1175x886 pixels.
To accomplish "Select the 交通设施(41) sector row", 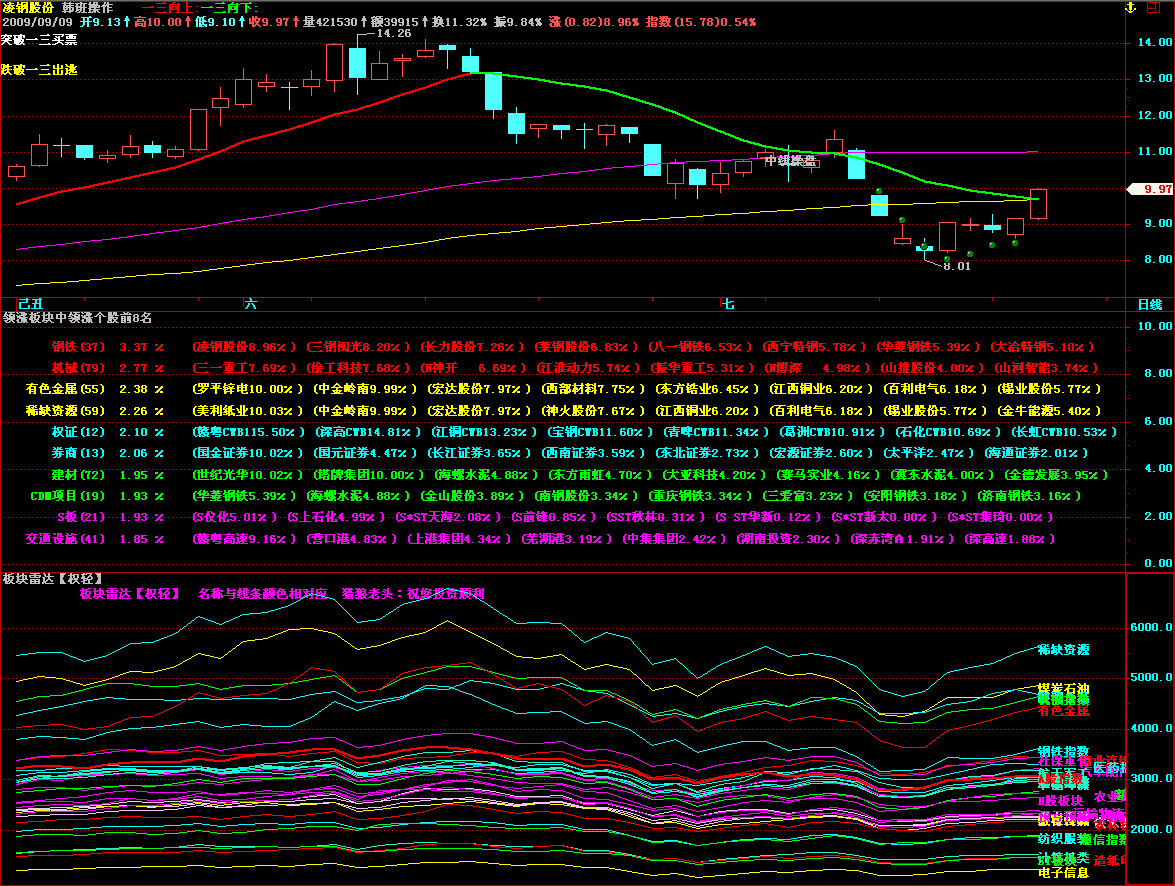I will [x=540, y=539].
